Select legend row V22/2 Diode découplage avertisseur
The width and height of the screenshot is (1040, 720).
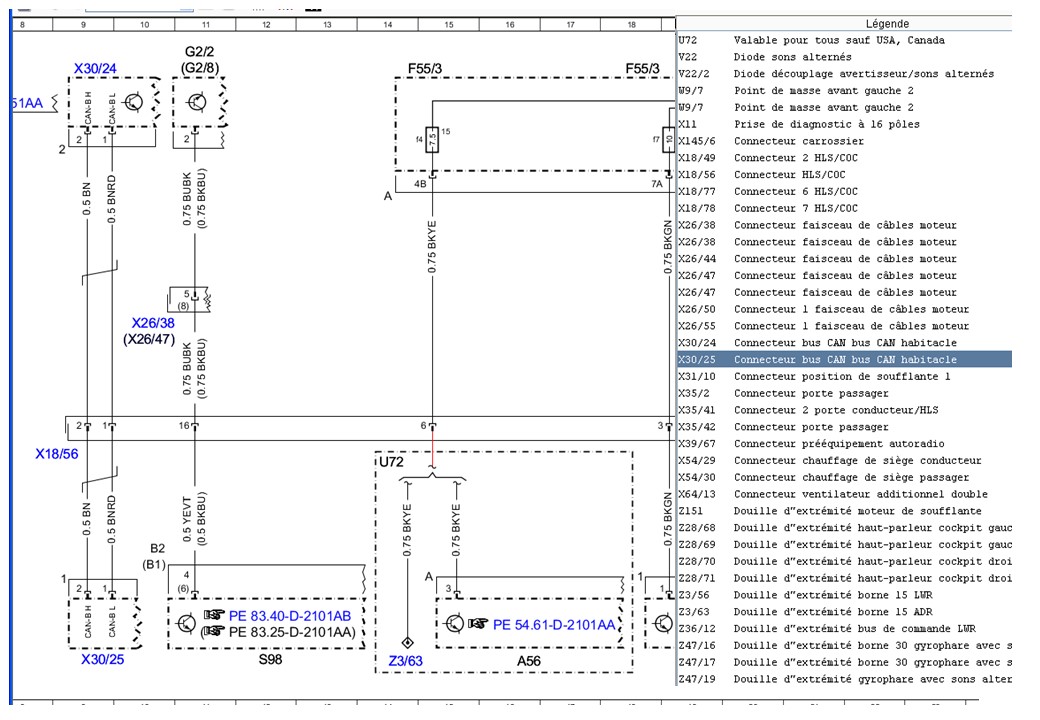(844, 74)
